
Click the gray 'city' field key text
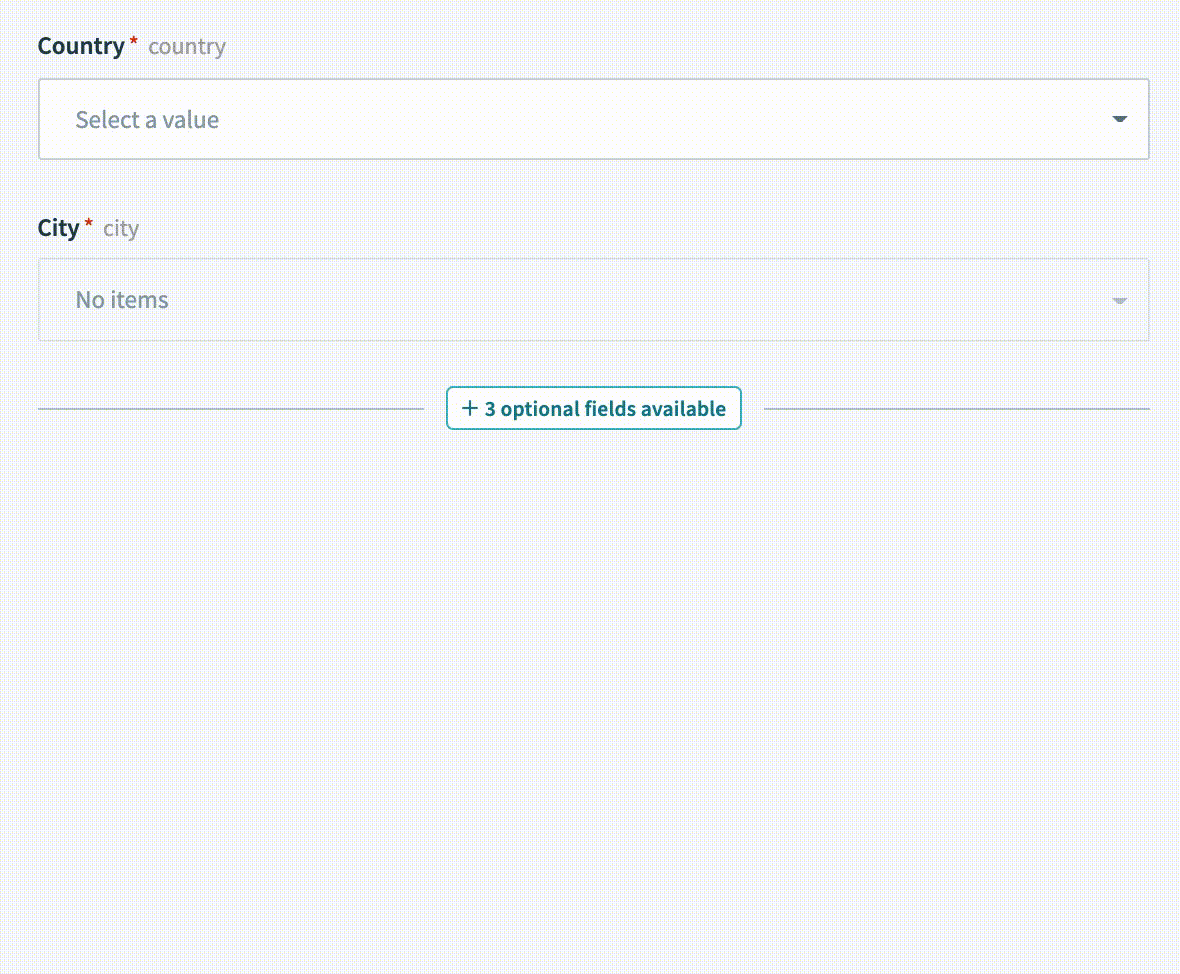(121, 229)
